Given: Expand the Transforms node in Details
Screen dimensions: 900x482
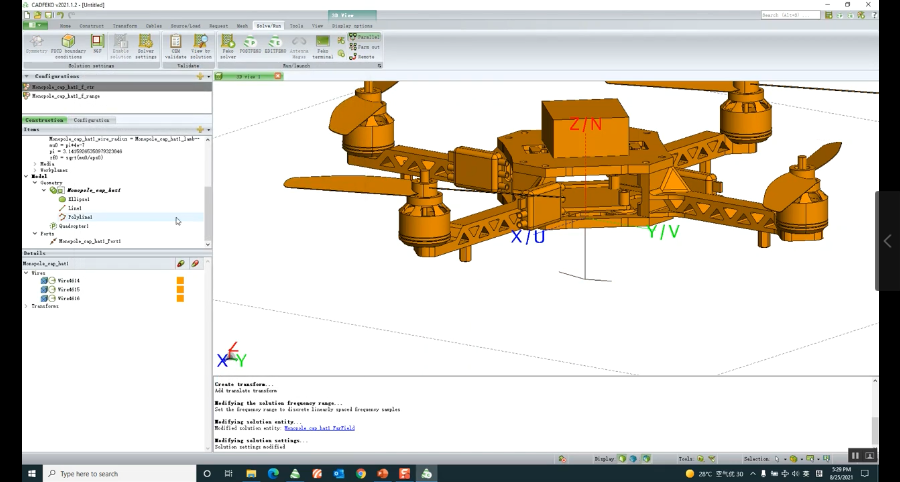Looking at the screenshot, I should click(26, 306).
